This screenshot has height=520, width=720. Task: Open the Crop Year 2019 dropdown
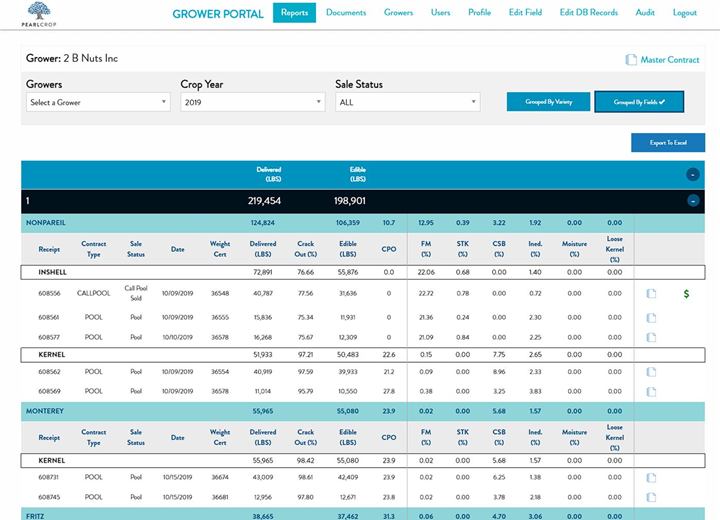click(x=253, y=102)
